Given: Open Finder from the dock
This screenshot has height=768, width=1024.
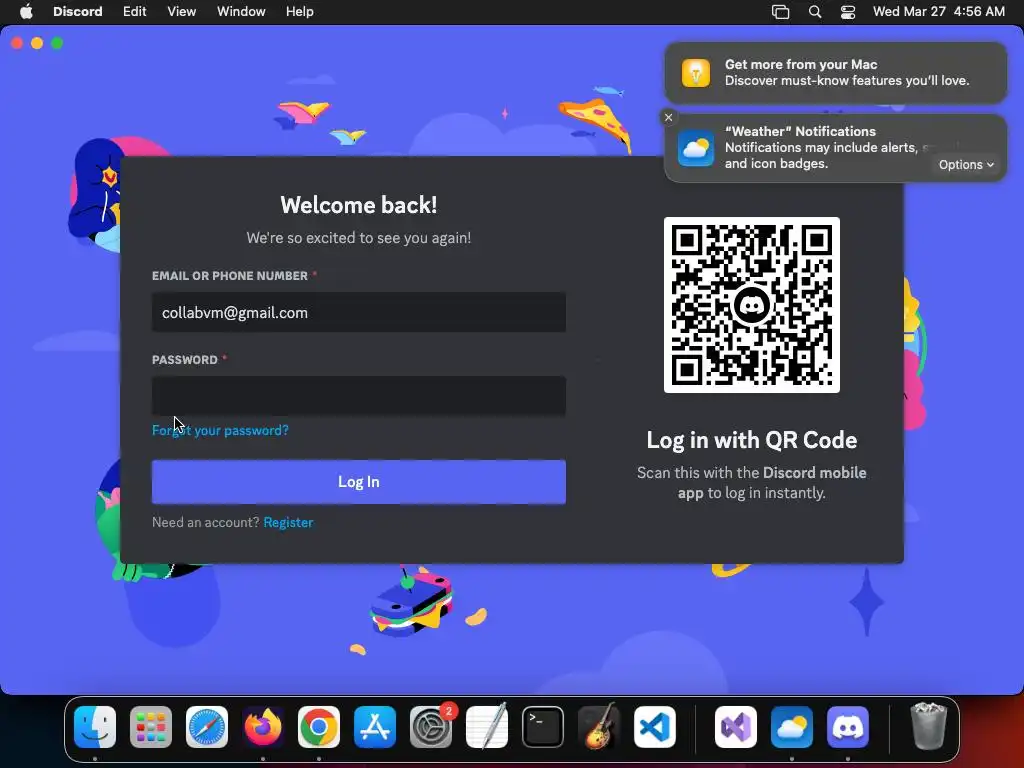Looking at the screenshot, I should point(95,727).
